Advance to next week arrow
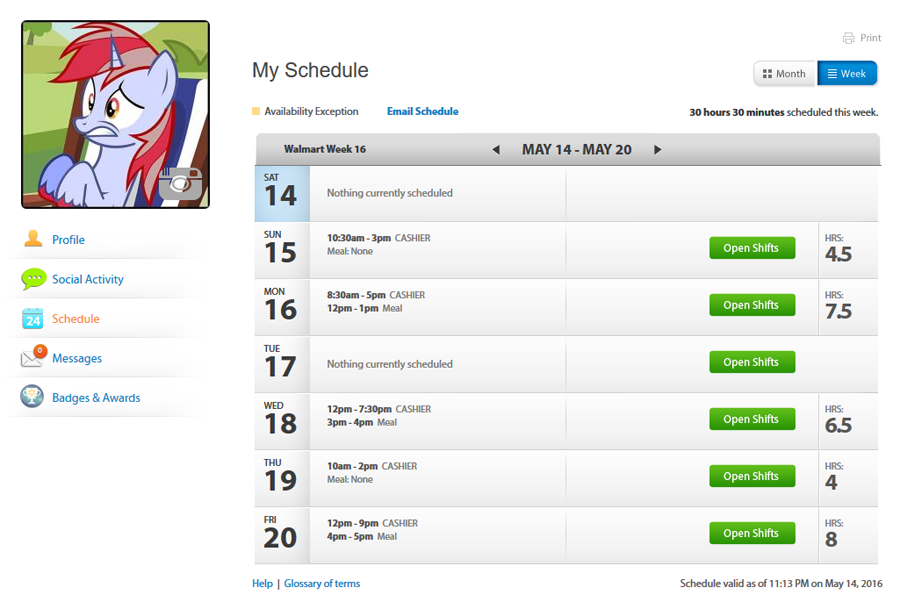The width and height of the screenshot is (900, 602). pos(657,150)
